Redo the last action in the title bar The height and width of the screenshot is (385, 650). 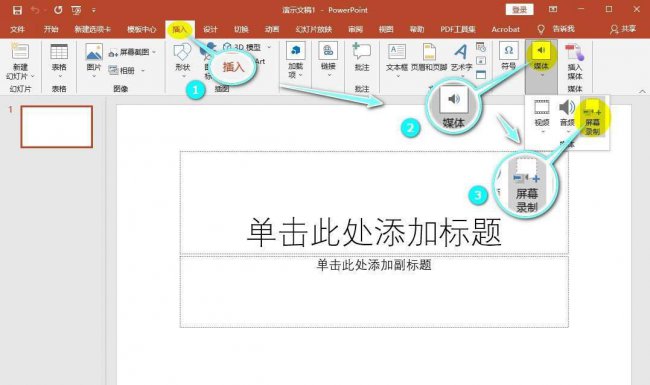(58, 10)
